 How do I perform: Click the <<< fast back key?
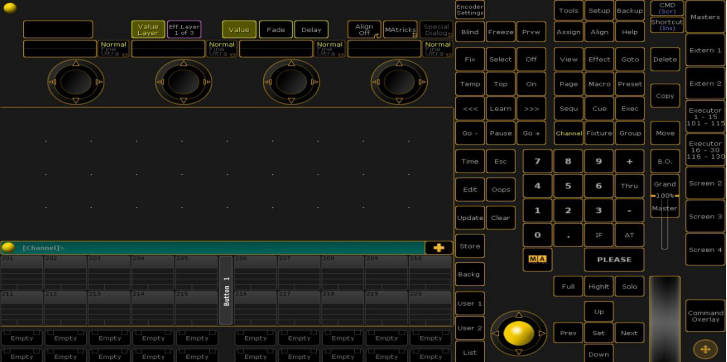click(x=470, y=109)
